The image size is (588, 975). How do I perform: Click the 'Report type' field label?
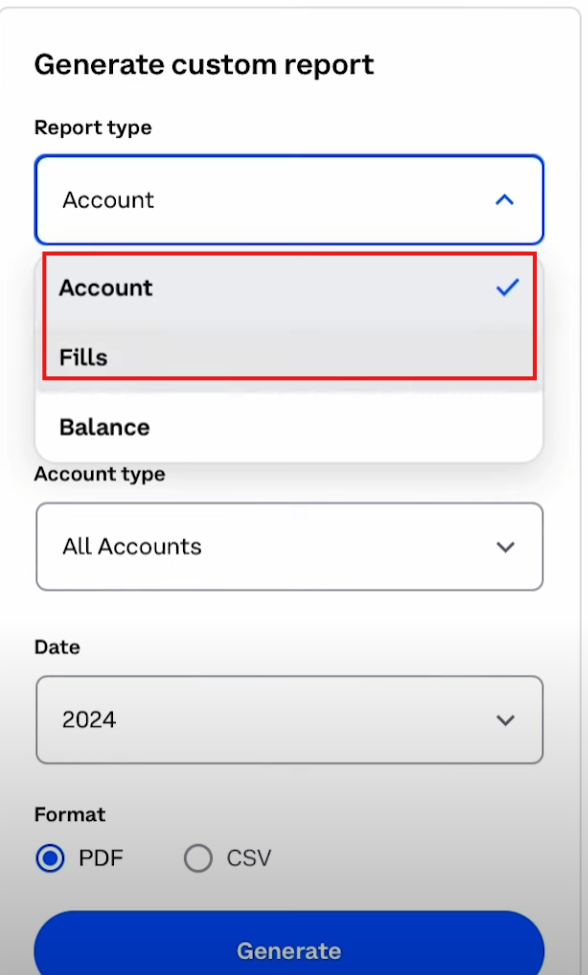click(93, 127)
